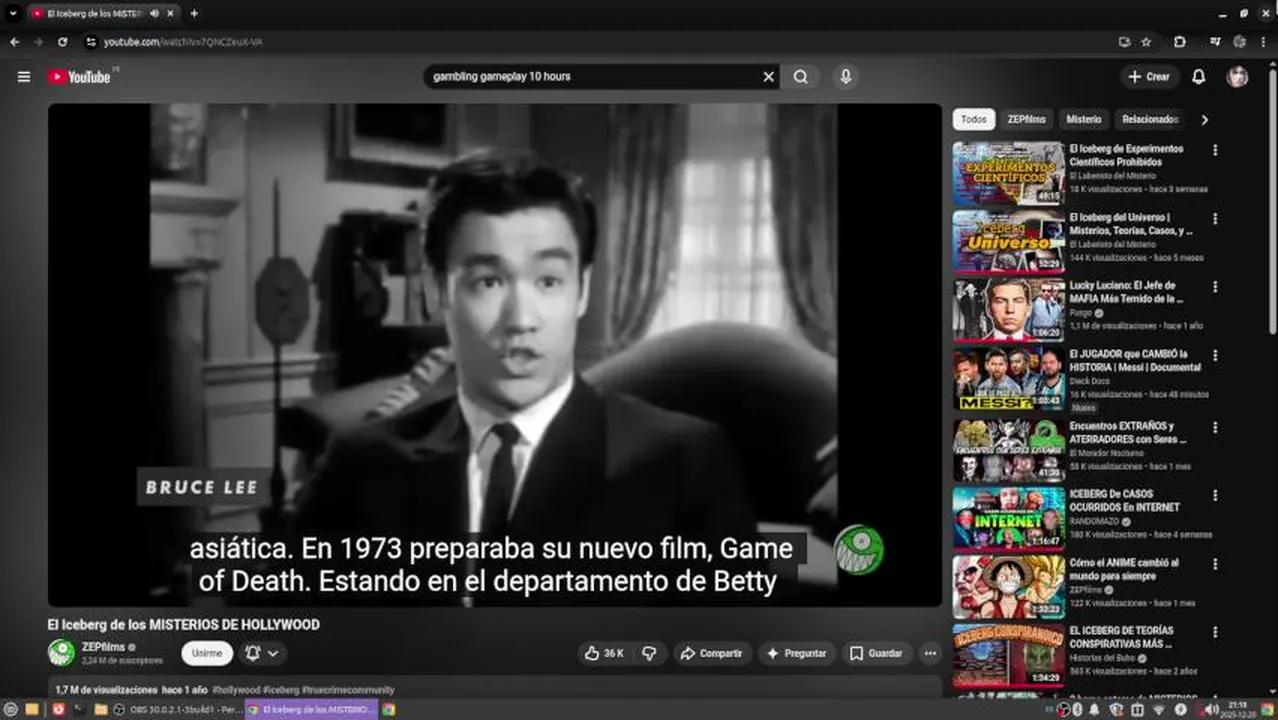Open options for Lucky Luciano video
The width and height of the screenshot is (1278, 720).
[x=1215, y=286]
